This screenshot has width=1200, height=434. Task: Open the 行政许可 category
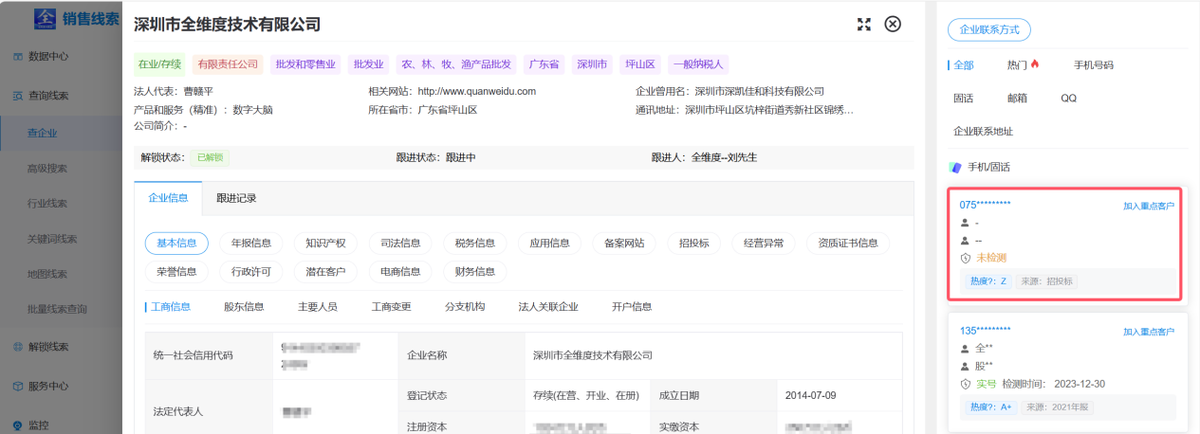251,271
